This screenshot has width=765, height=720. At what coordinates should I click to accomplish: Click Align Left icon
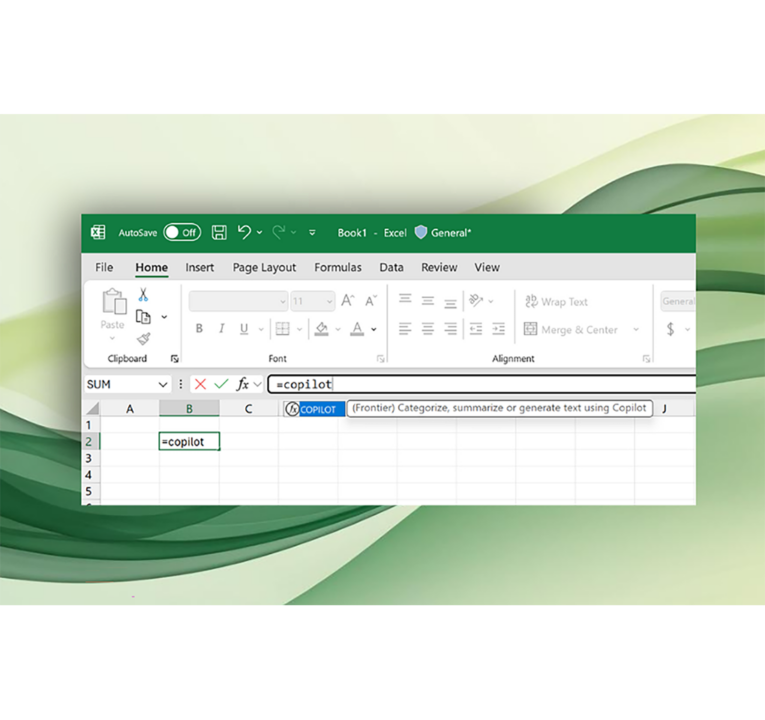pyautogui.click(x=405, y=329)
